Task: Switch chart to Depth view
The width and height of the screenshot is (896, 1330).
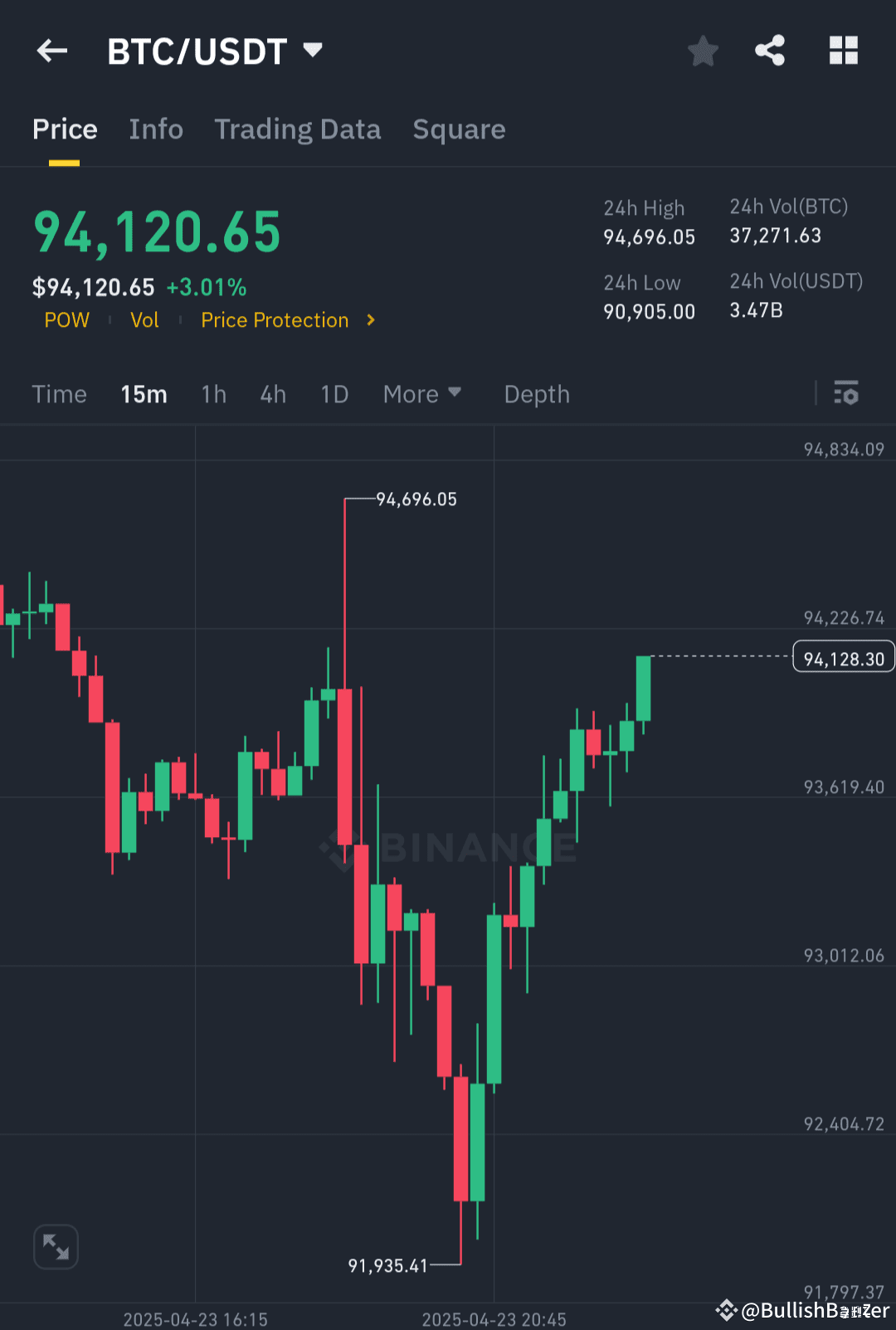Action: [x=536, y=394]
